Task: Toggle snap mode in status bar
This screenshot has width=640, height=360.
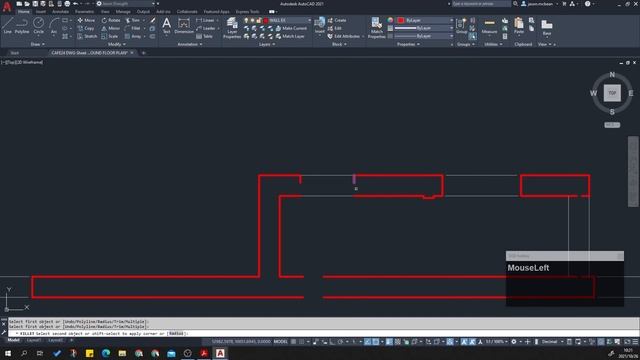Action: (301, 342)
